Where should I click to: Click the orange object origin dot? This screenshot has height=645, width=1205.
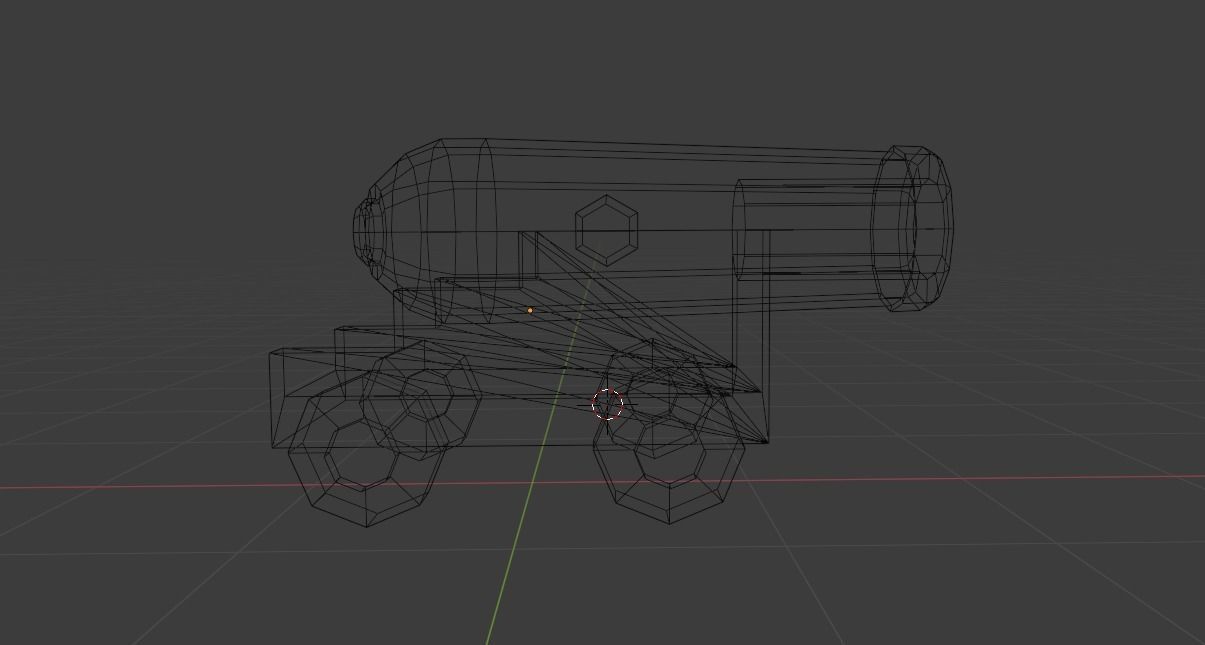pos(530,310)
